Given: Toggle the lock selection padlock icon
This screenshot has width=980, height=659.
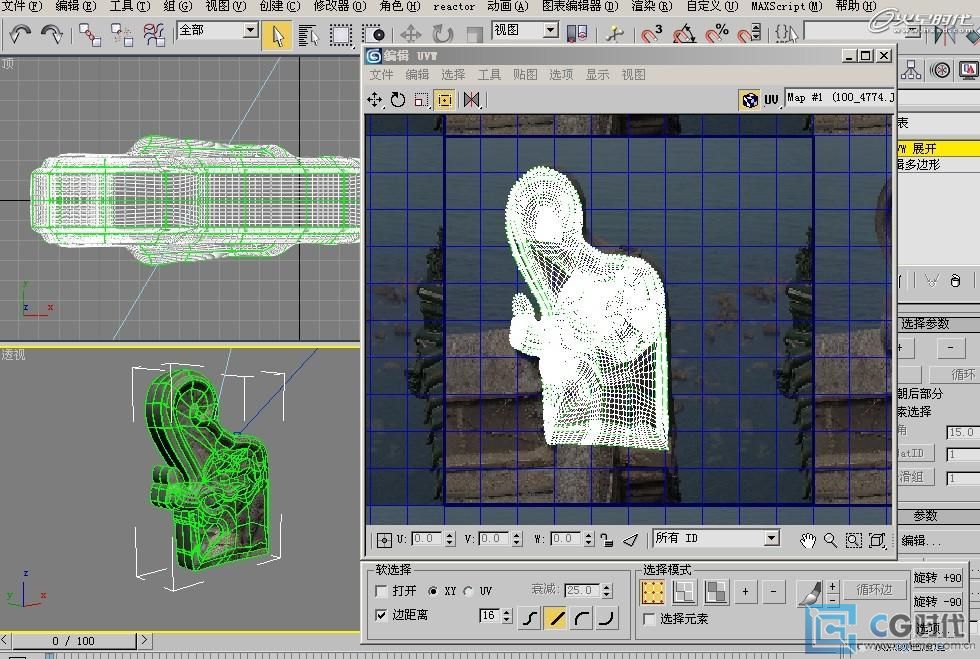Looking at the screenshot, I should [x=606, y=540].
